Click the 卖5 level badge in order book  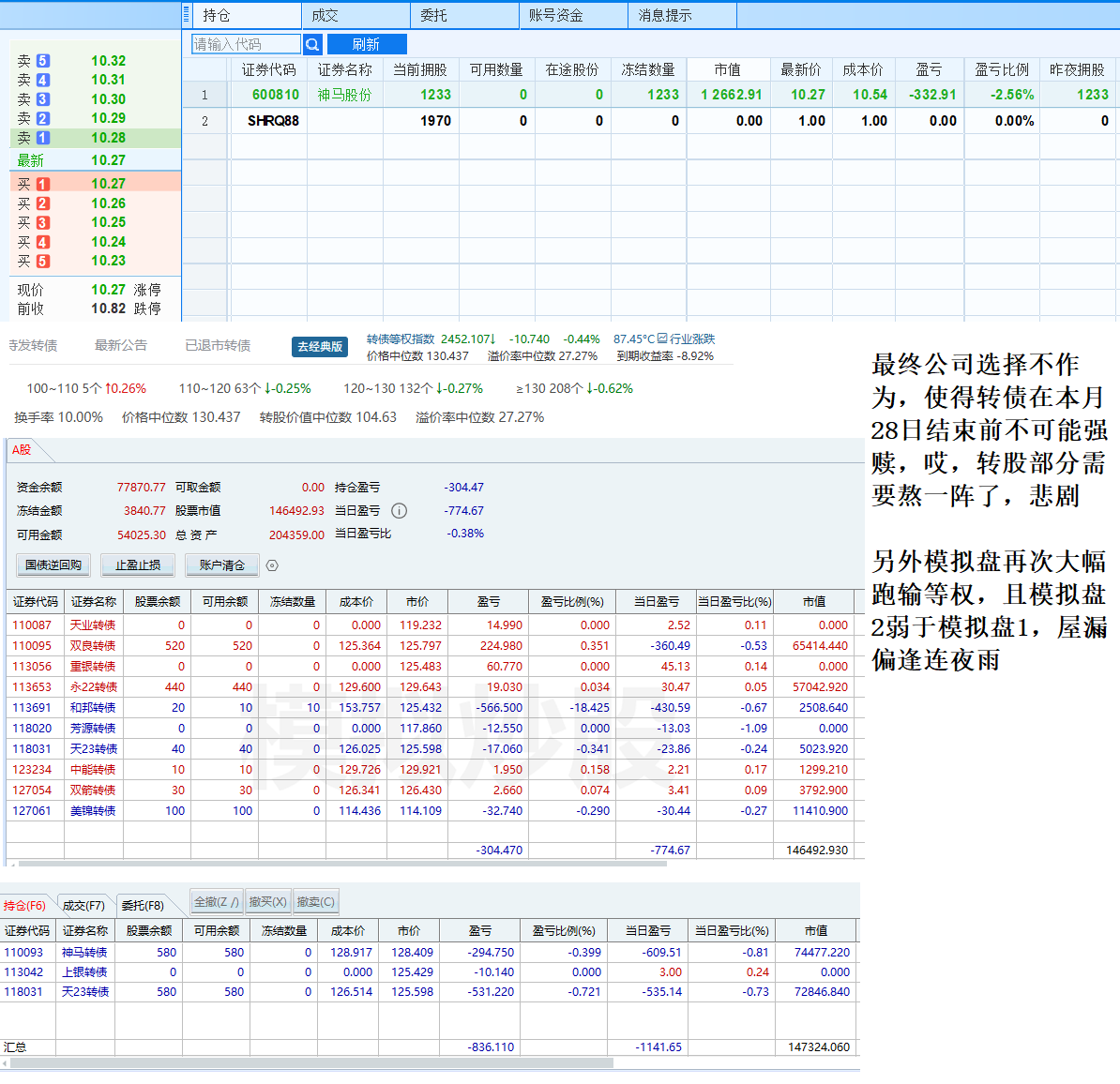click(43, 61)
